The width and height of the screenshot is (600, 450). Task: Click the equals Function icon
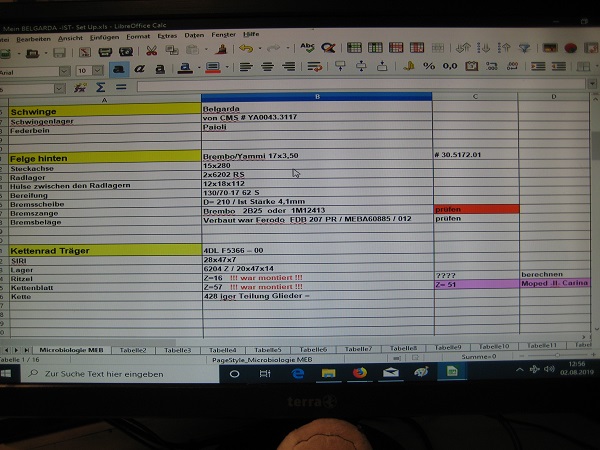tap(121, 87)
